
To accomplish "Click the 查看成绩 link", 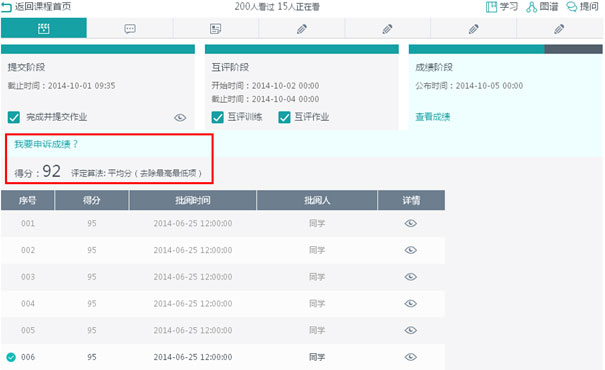I will click(433, 117).
